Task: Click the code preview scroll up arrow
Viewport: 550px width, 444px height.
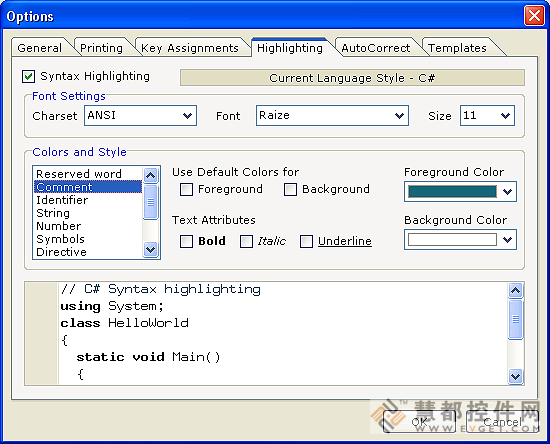Action: coord(515,290)
